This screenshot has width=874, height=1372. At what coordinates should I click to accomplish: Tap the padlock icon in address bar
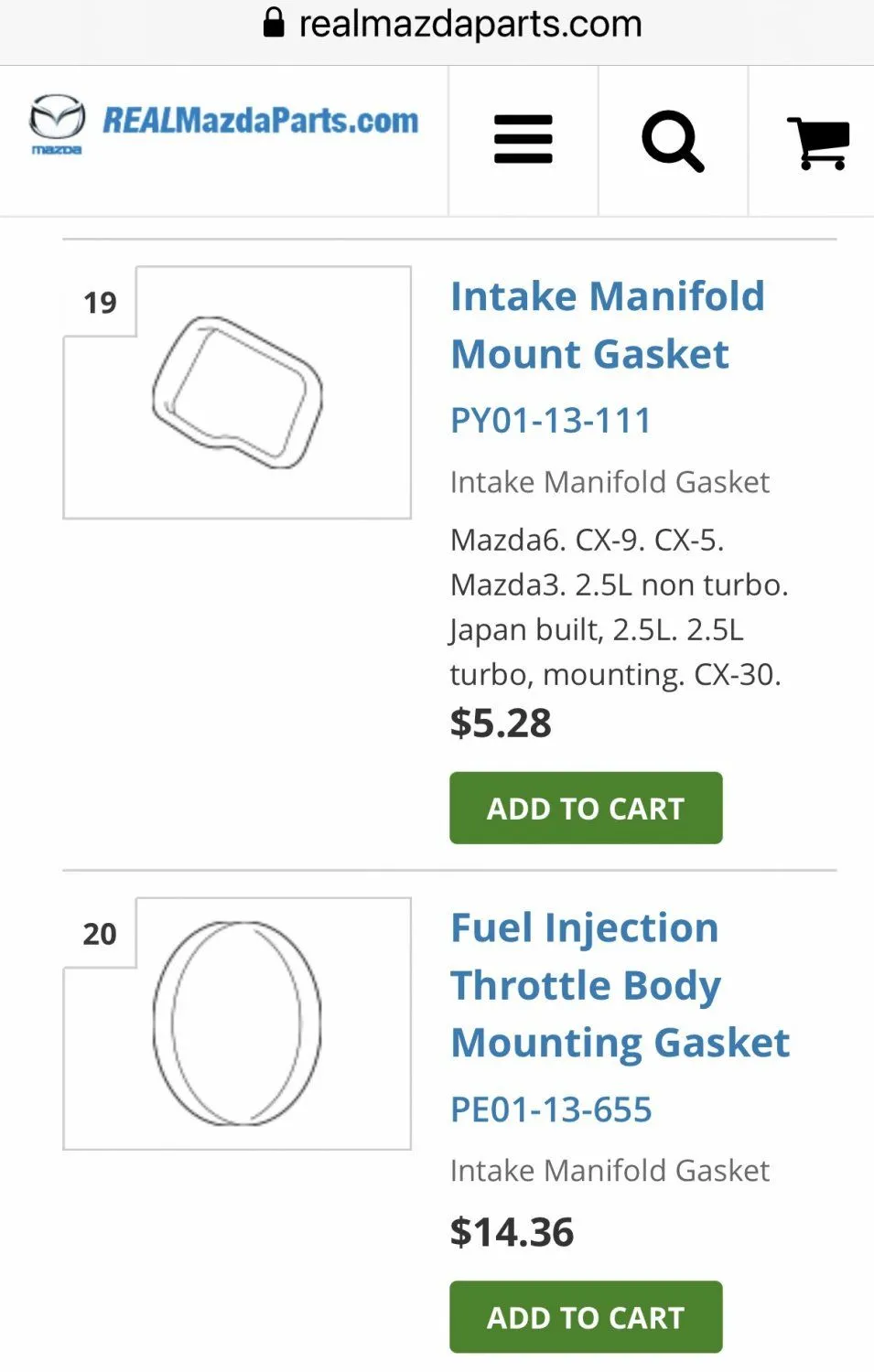(x=273, y=22)
